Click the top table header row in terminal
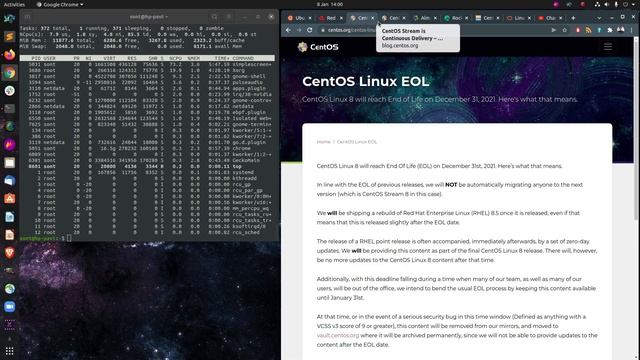Viewport: 640px width, 360px height. (147, 58)
